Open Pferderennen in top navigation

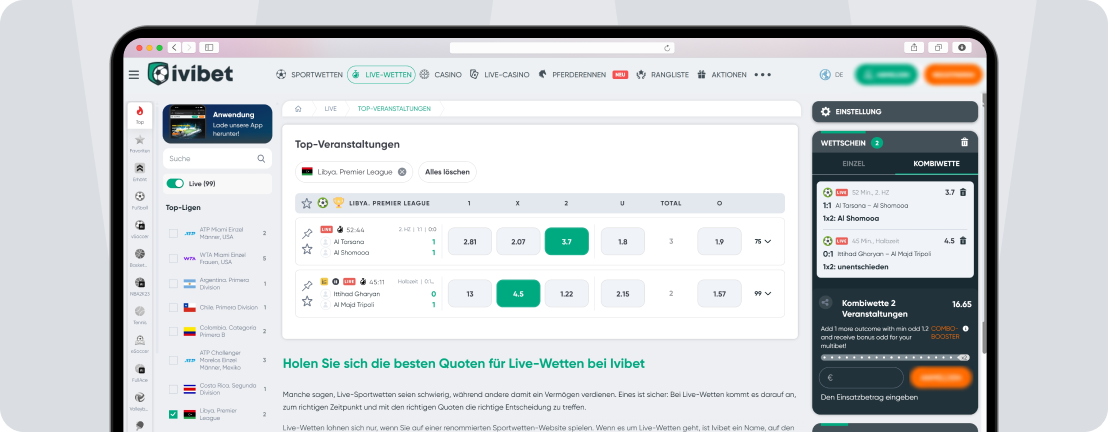(583, 75)
